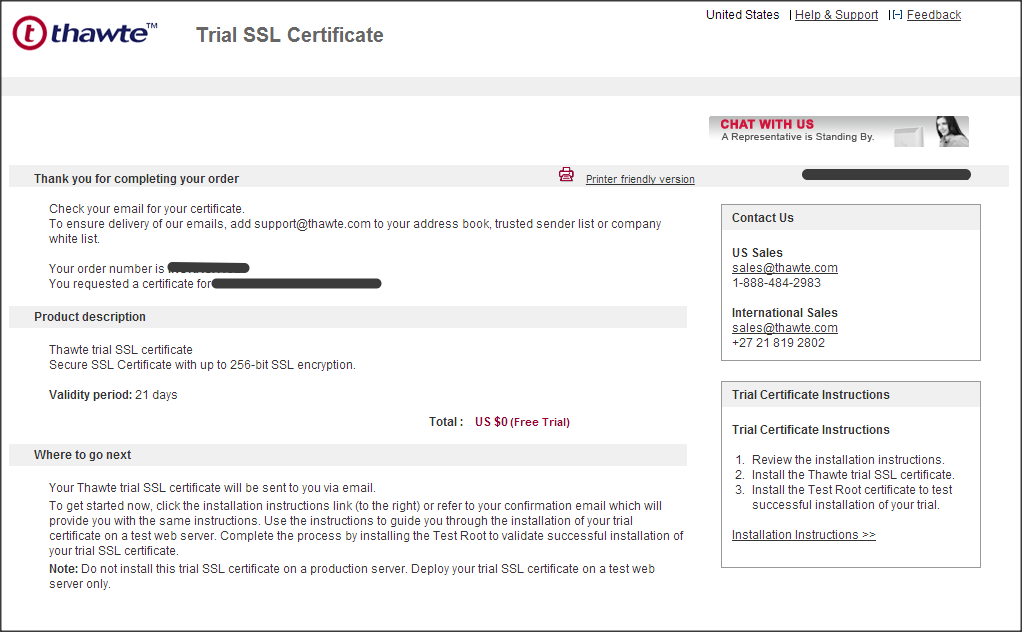Viewport: 1022px width, 632px height.
Task: Click 'You requested a certificate for' line
Action: [215, 283]
